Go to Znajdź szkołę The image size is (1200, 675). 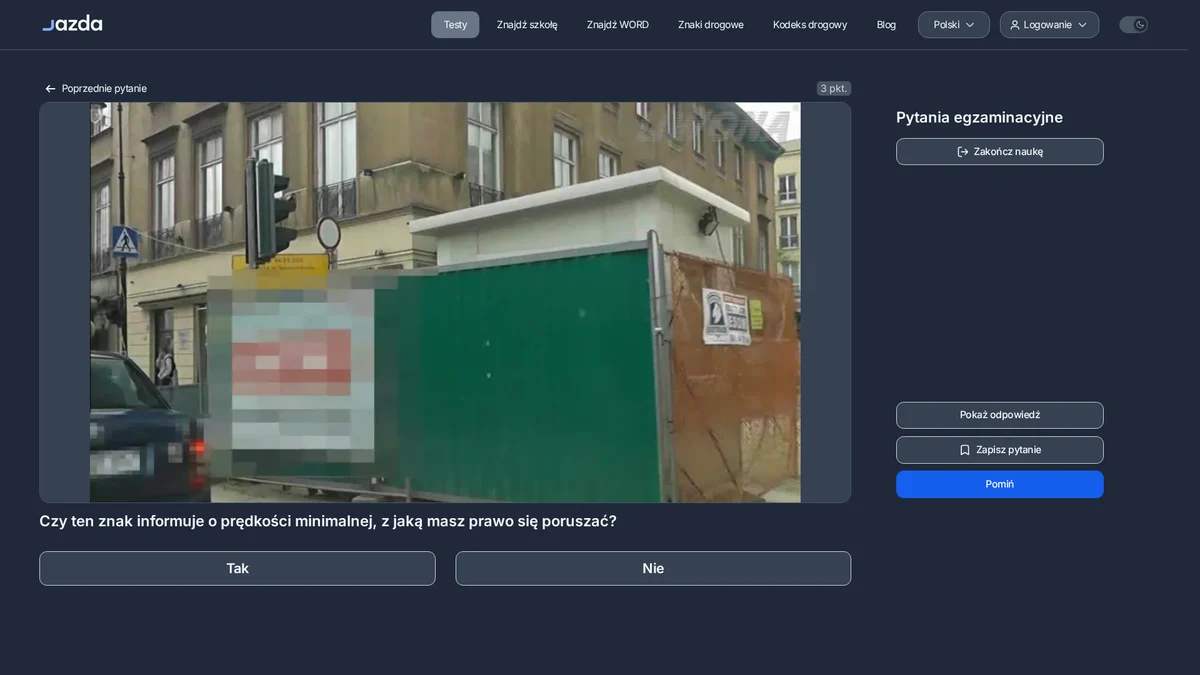pos(527,25)
